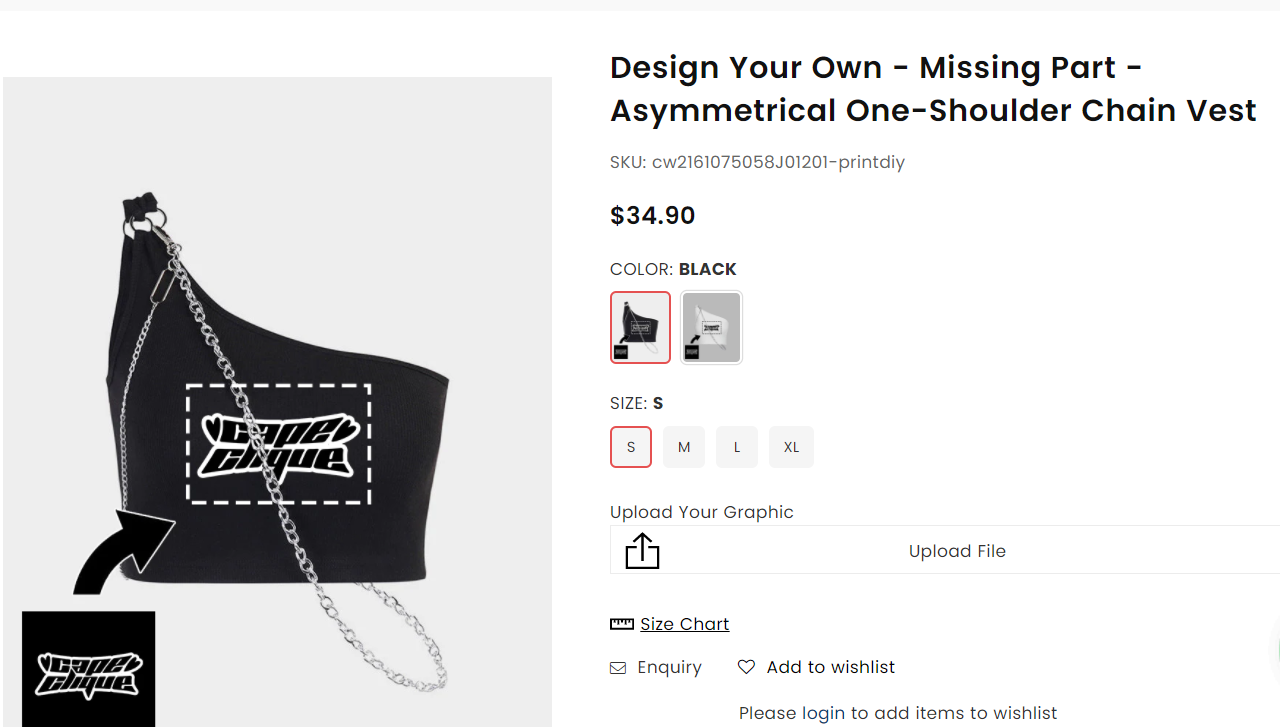Click the heart icon for wishlist

[746, 667]
